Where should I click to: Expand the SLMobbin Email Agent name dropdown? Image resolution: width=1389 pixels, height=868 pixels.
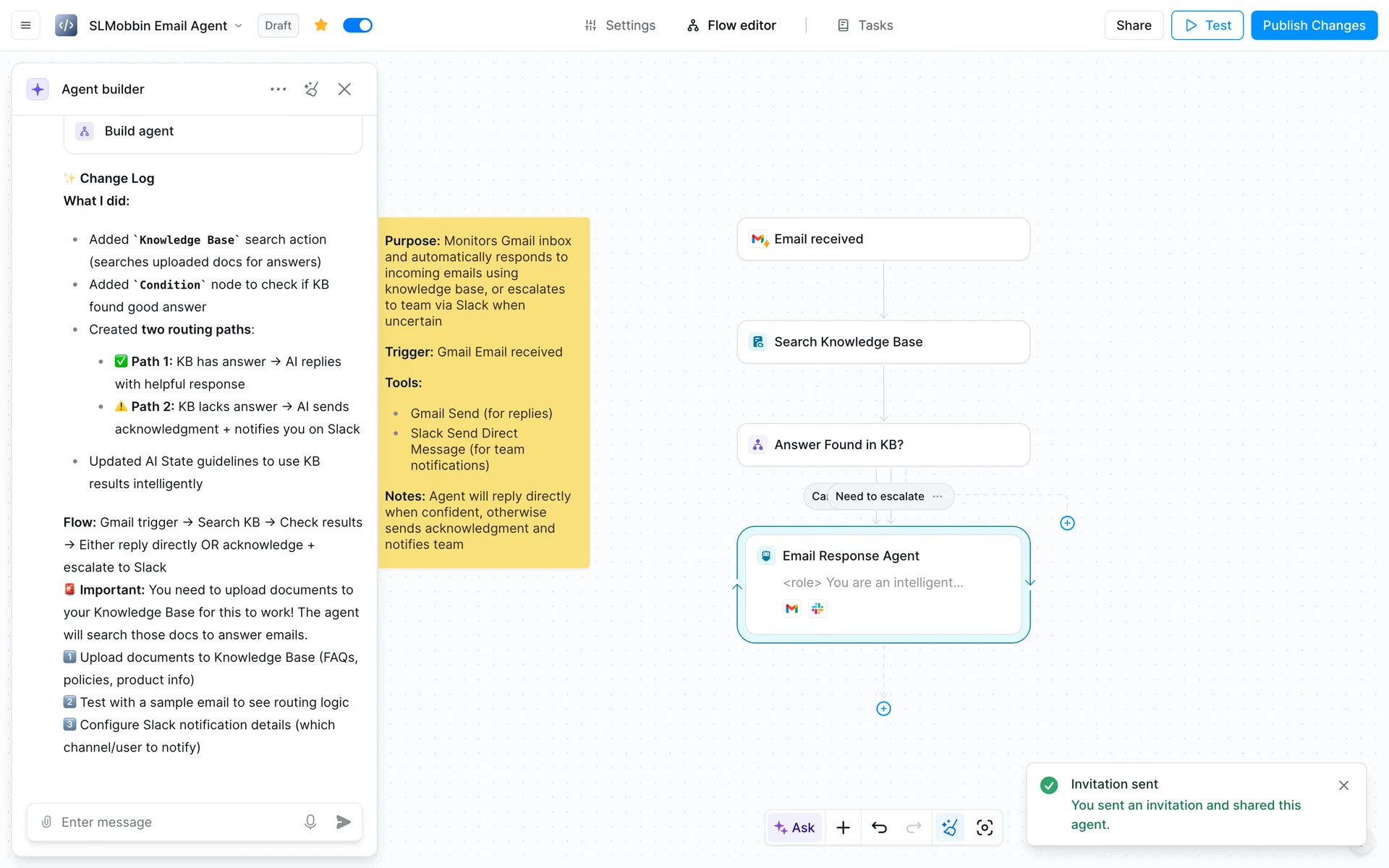[238, 26]
